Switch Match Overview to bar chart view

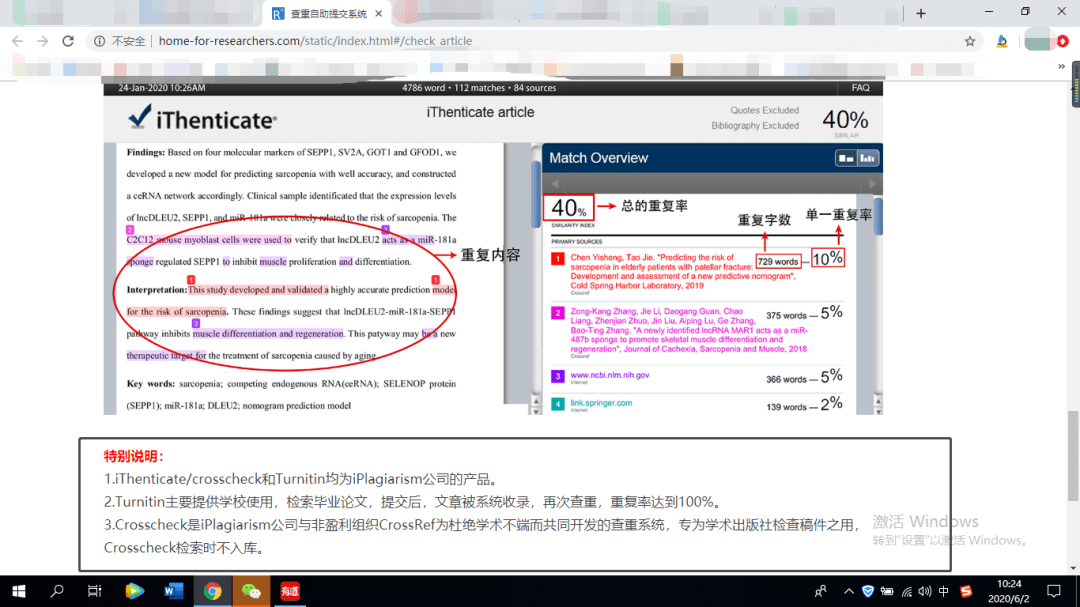867,158
